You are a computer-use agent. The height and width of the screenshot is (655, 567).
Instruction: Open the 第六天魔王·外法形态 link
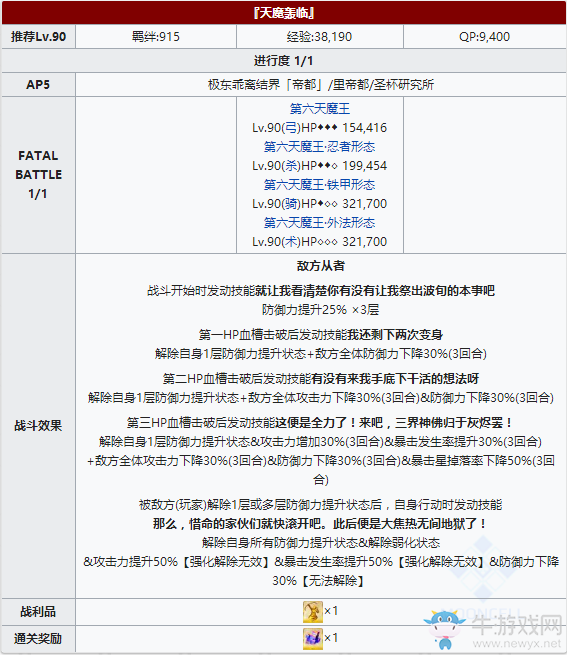click(x=320, y=223)
